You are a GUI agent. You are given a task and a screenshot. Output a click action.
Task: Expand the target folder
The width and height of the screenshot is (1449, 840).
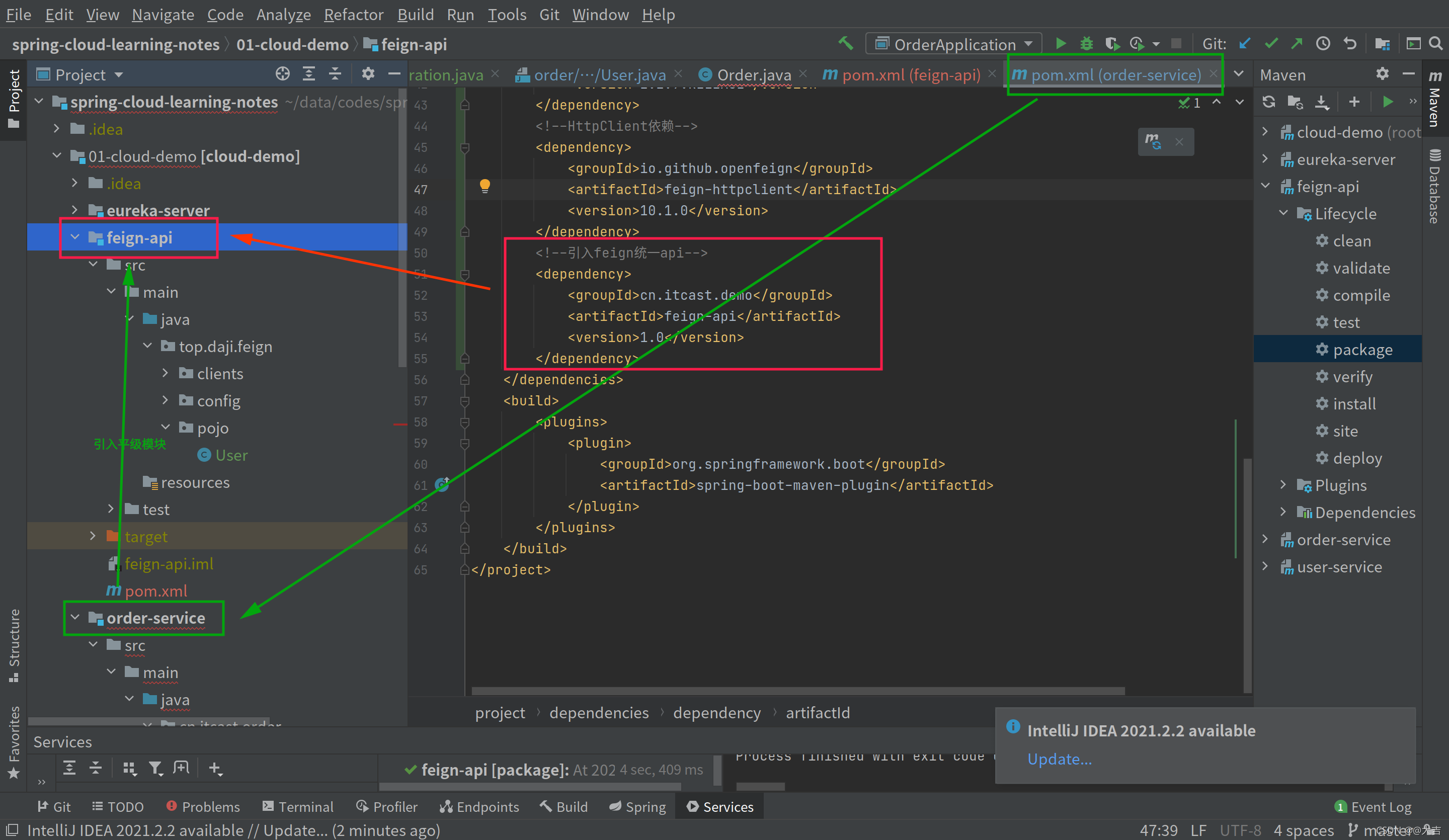pyautogui.click(x=93, y=536)
